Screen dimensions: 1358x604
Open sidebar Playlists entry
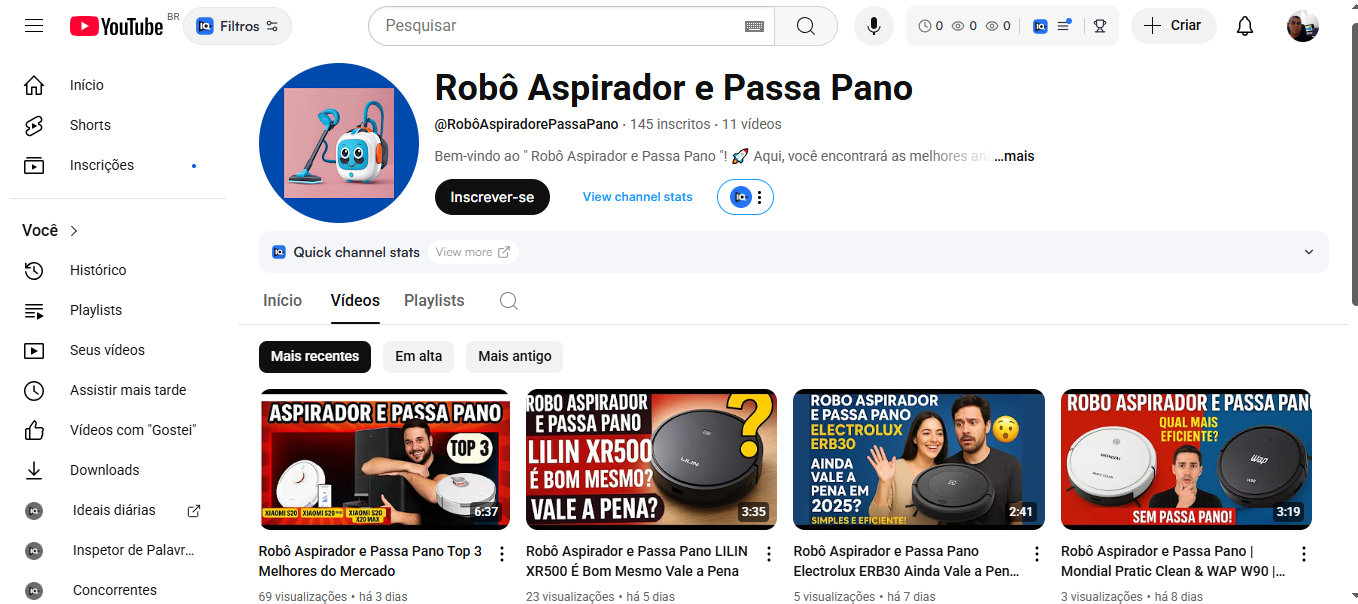[118, 310]
